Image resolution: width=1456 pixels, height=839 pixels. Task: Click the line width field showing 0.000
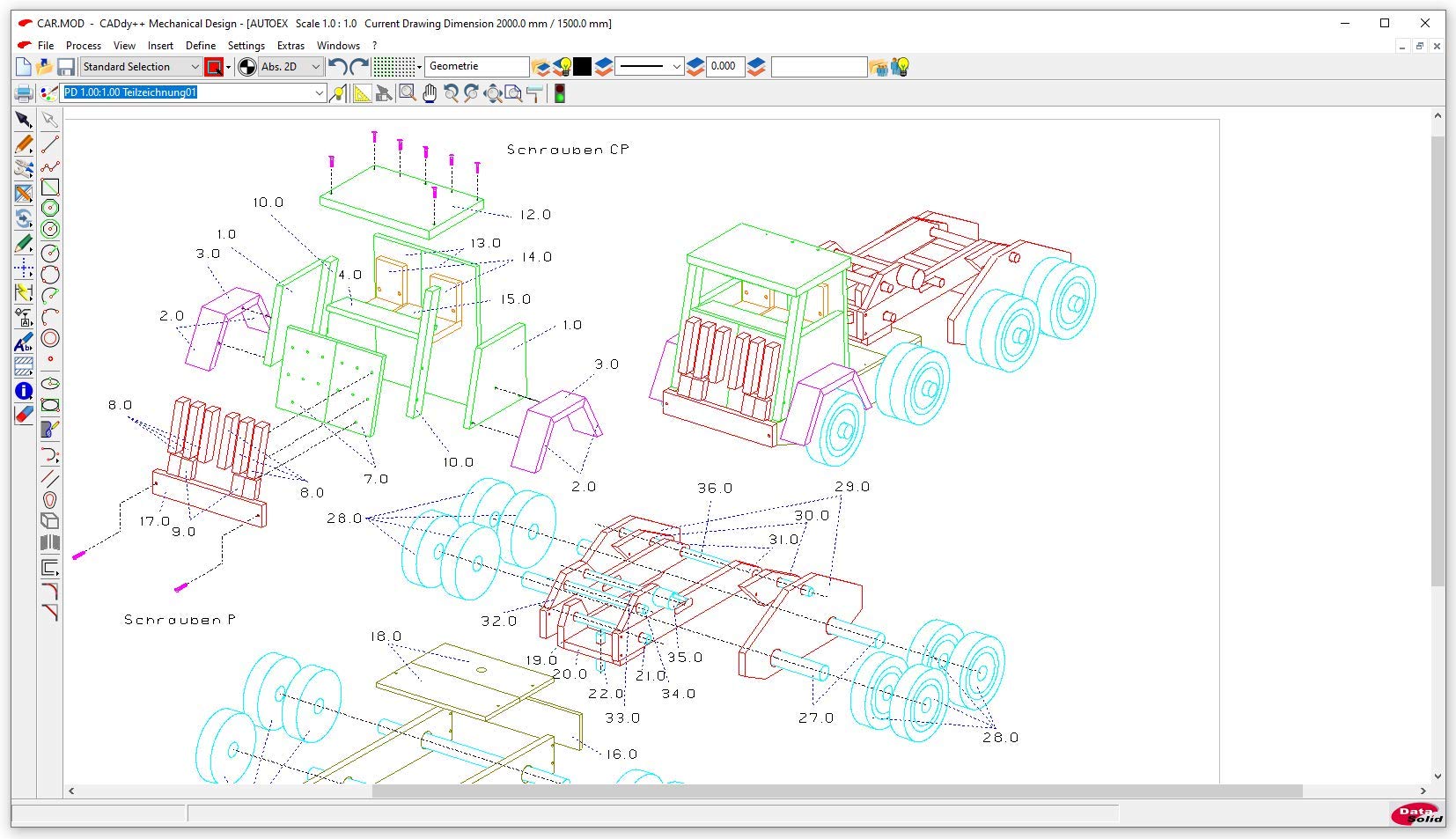[x=724, y=67]
